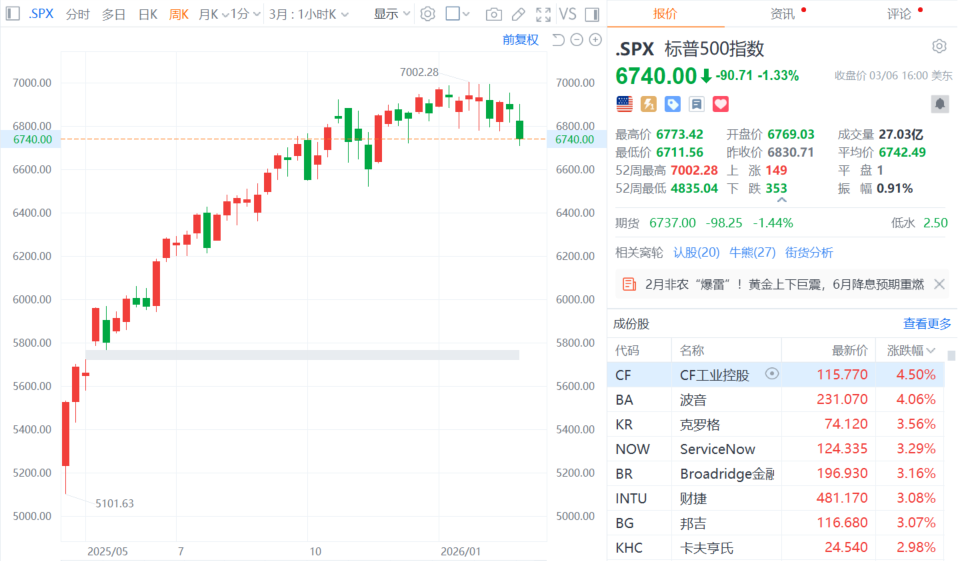Add .SPX to favorites via heart icon
Image resolution: width=958 pixels, height=561 pixels.
tap(720, 103)
